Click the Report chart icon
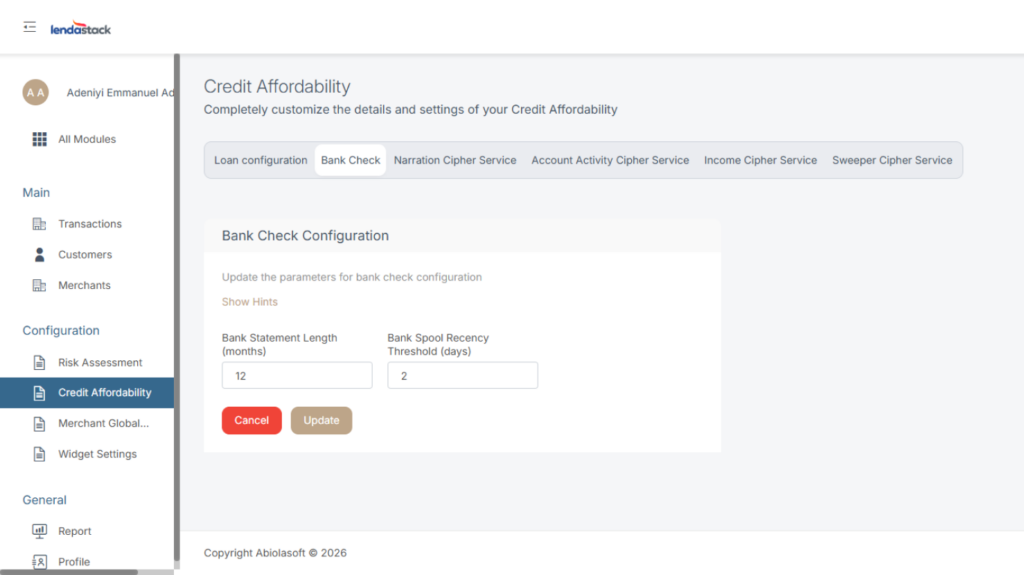The height and width of the screenshot is (575, 1024). point(40,531)
